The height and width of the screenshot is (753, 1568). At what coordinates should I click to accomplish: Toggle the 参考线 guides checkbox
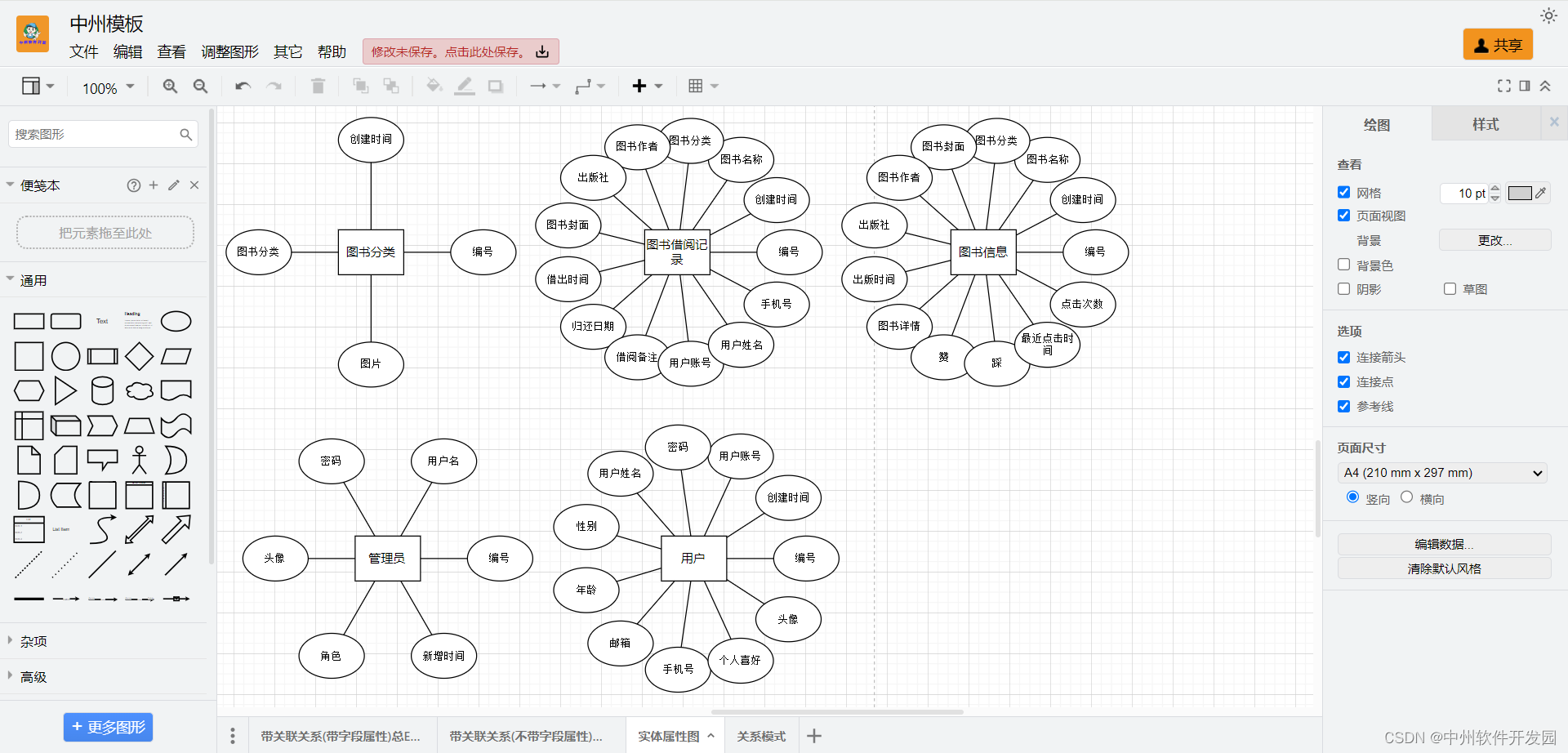point(1343,406)
